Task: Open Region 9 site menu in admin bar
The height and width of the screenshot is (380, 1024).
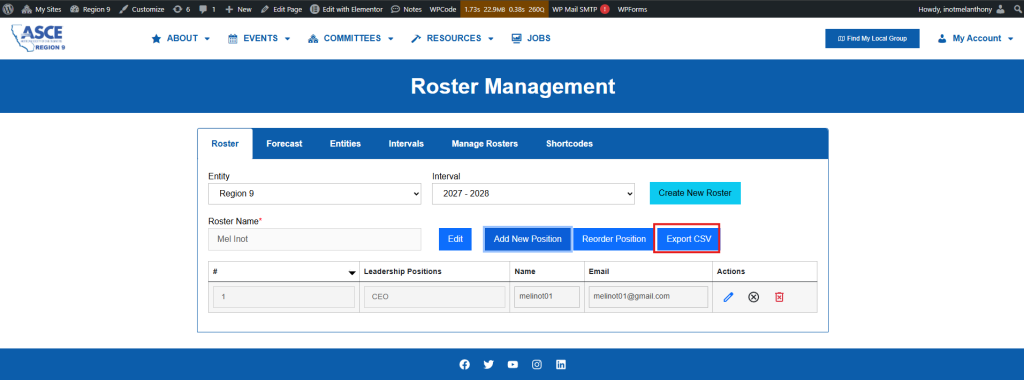Action: coord(90,9)
